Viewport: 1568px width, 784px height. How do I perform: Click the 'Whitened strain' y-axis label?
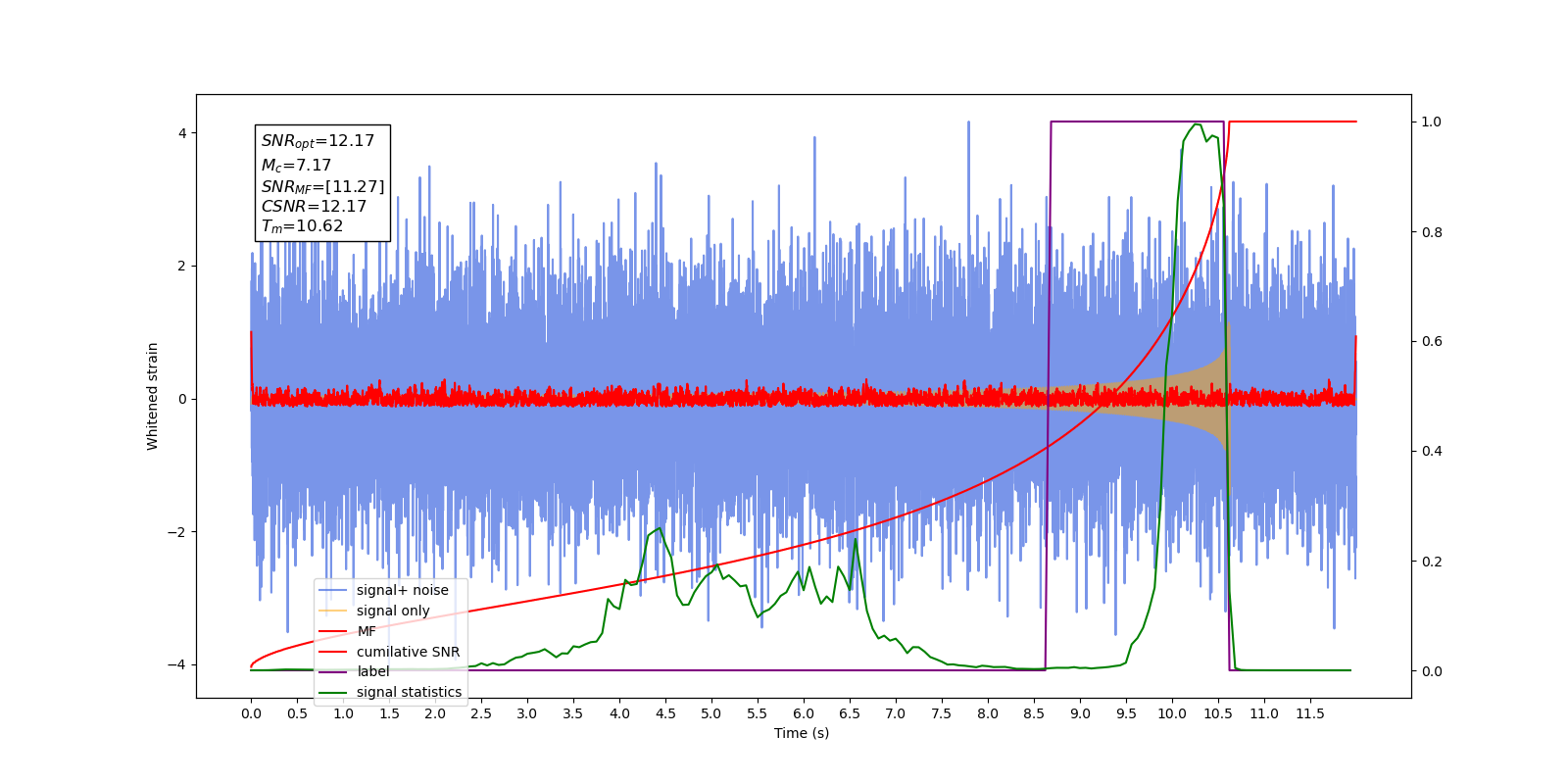(x=152, y=396)
